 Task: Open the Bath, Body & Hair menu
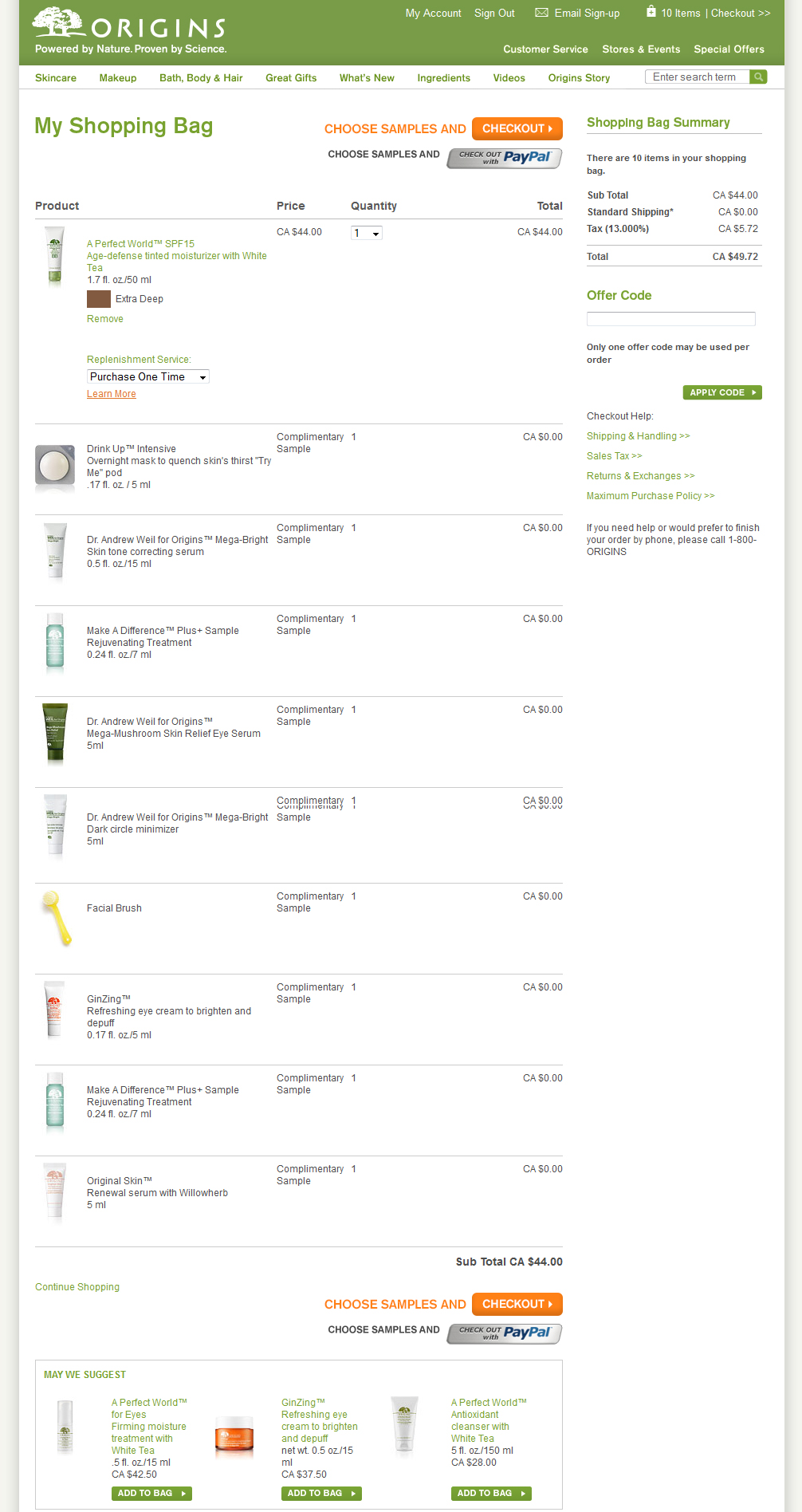(201, 78)
